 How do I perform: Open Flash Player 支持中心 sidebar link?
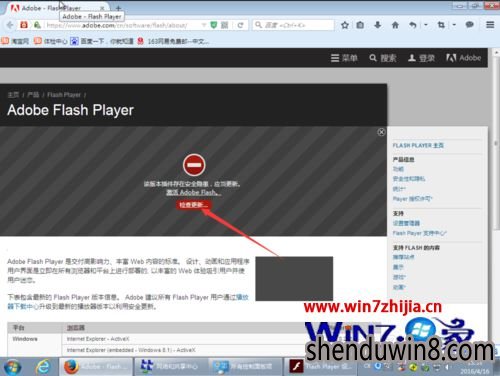pos(419,233)
